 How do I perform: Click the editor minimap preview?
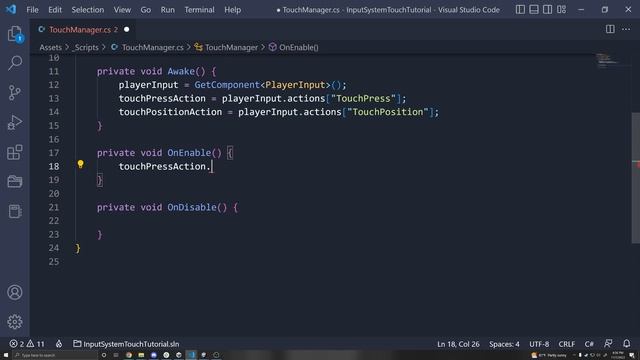pos(607,60)
